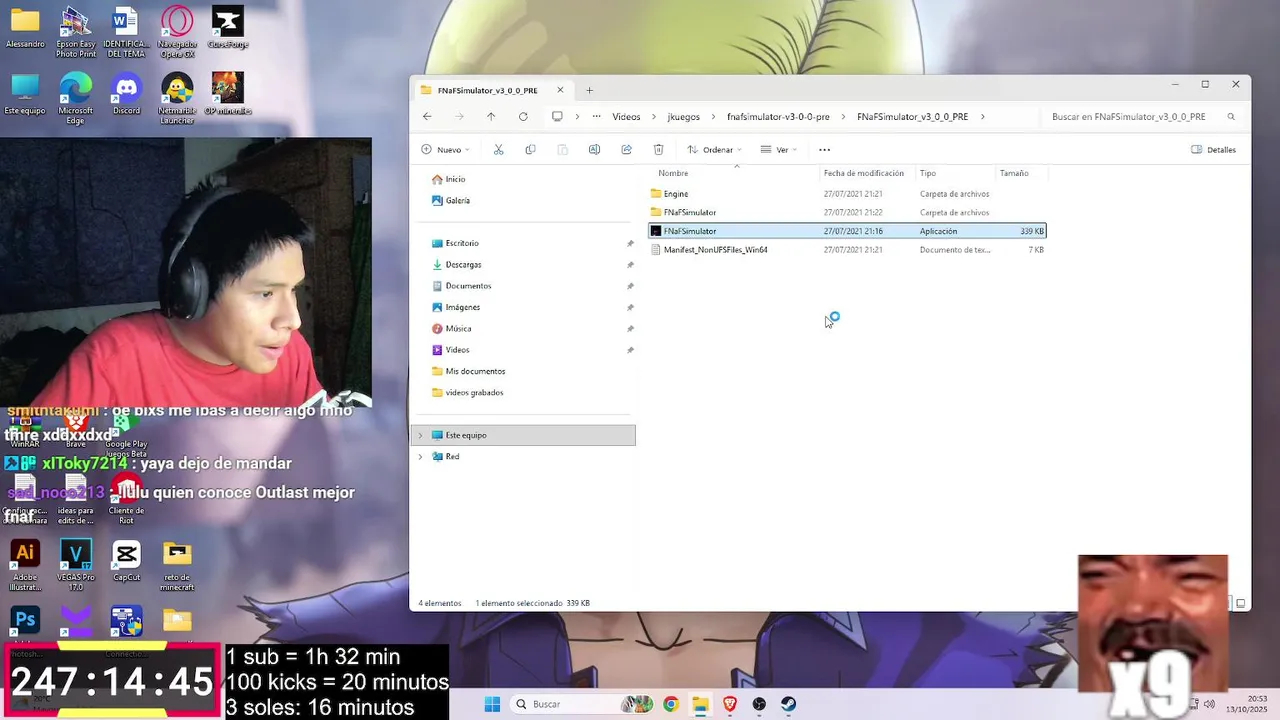Open the Ver view dropdown
This screenshot has width=1280, height=720.
[779, 150]
